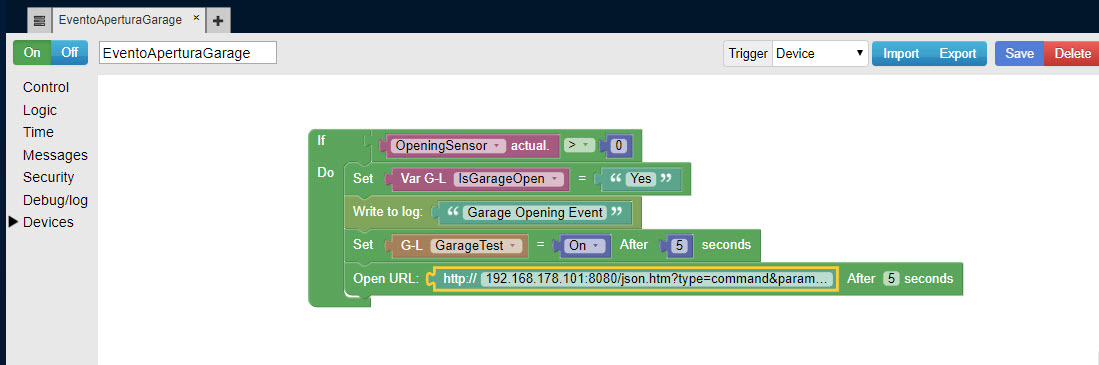
Task: Delete the event
Action: point(1072,53)
